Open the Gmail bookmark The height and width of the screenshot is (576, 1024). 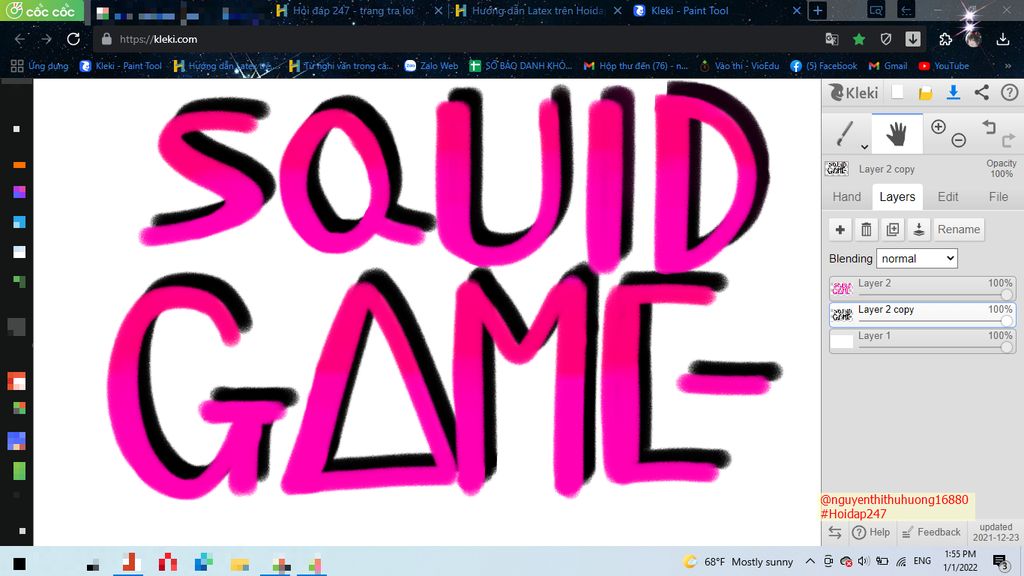(888, 66)
